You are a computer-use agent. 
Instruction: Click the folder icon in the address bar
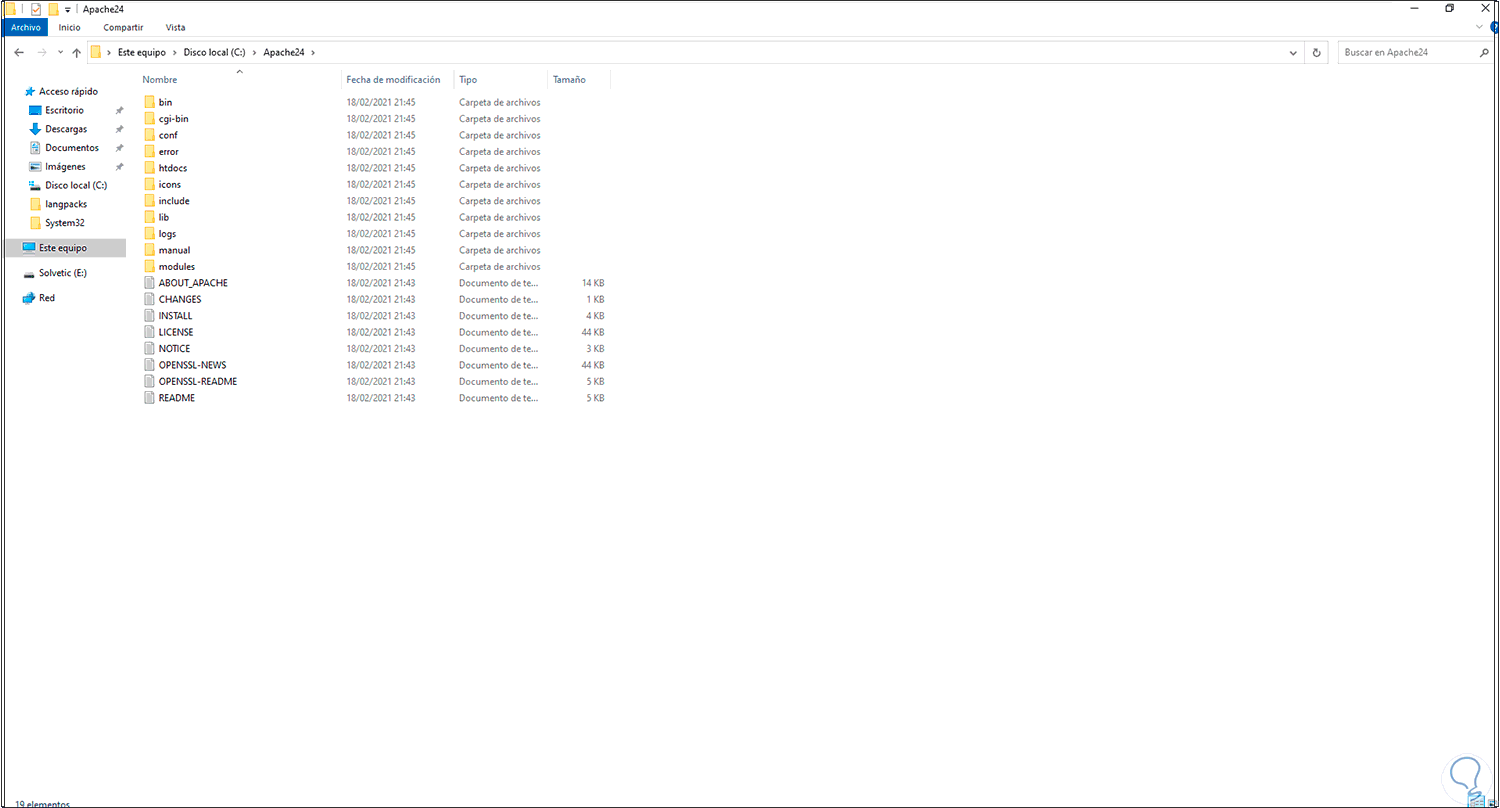(96, 52)
